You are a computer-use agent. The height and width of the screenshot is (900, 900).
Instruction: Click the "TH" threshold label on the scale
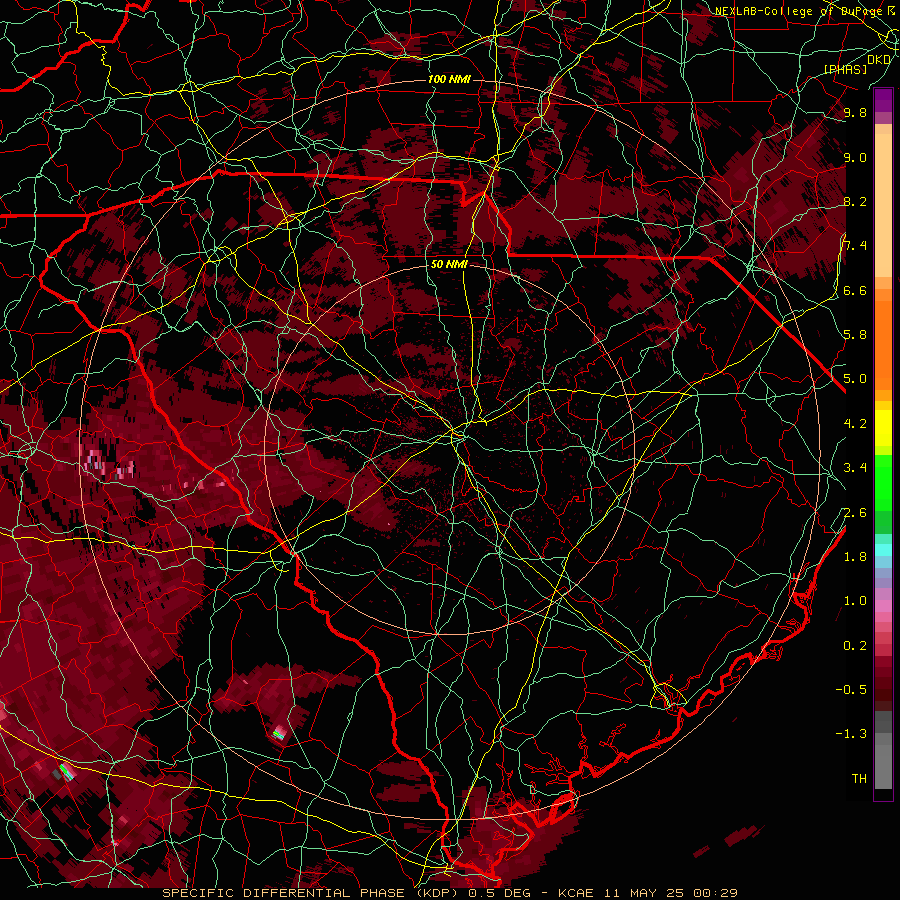pos(859,778)
